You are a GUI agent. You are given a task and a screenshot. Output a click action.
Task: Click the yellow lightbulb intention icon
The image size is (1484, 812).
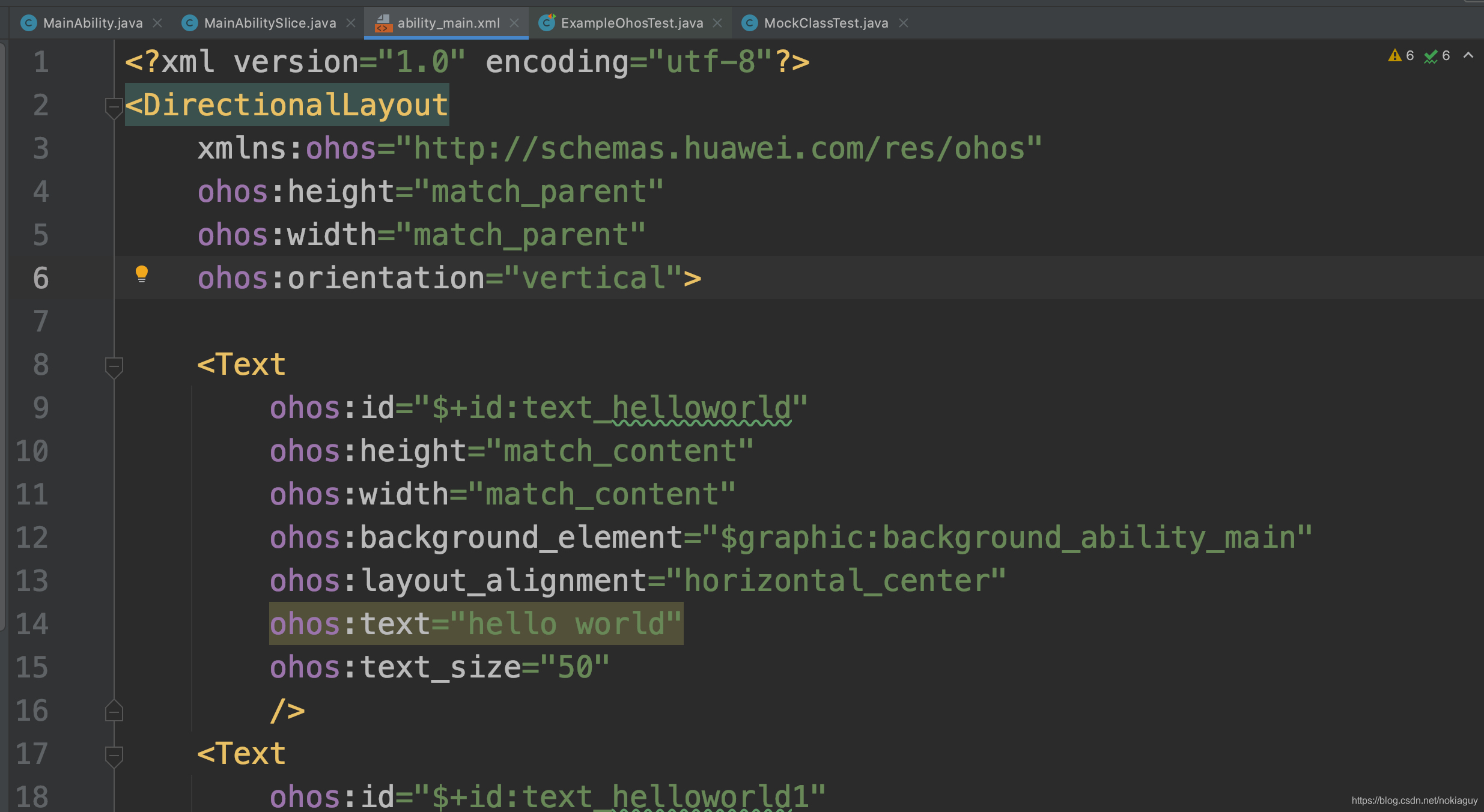[142, 274]
